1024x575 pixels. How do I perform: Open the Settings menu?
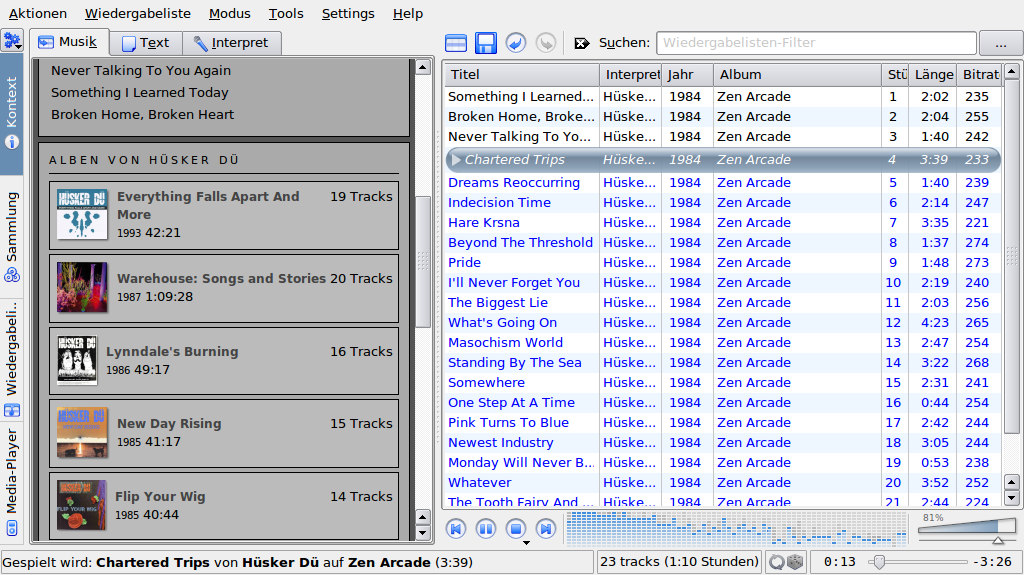point(348,14)
